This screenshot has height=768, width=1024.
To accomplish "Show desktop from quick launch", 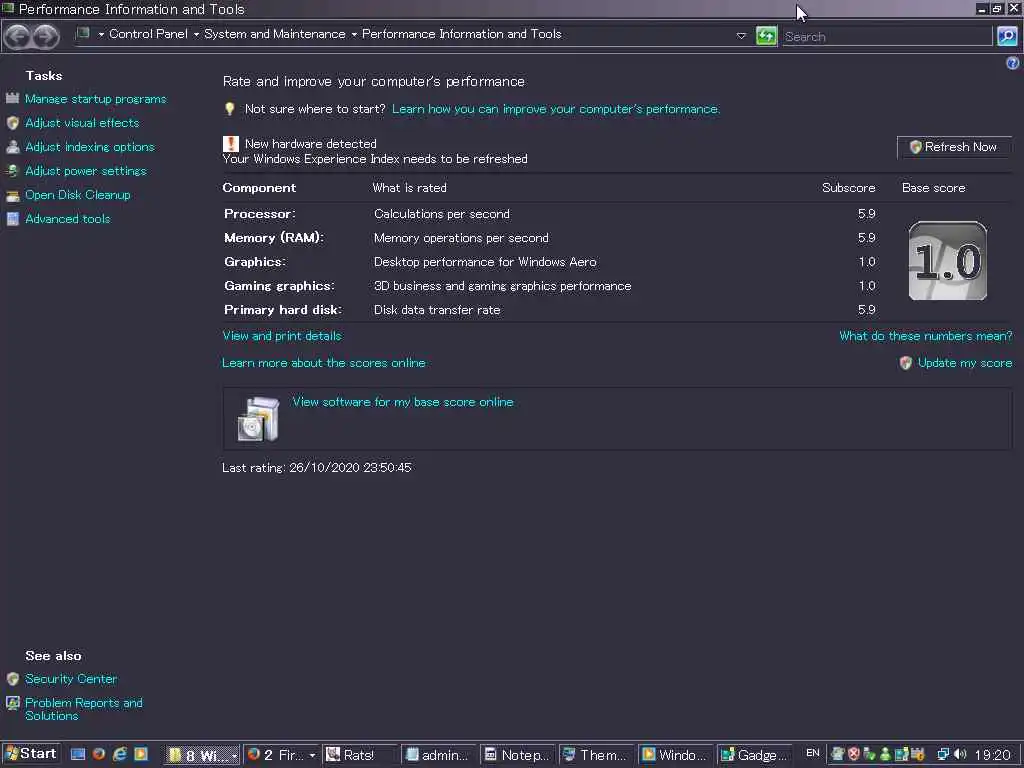I will click(x=78, y=754).
